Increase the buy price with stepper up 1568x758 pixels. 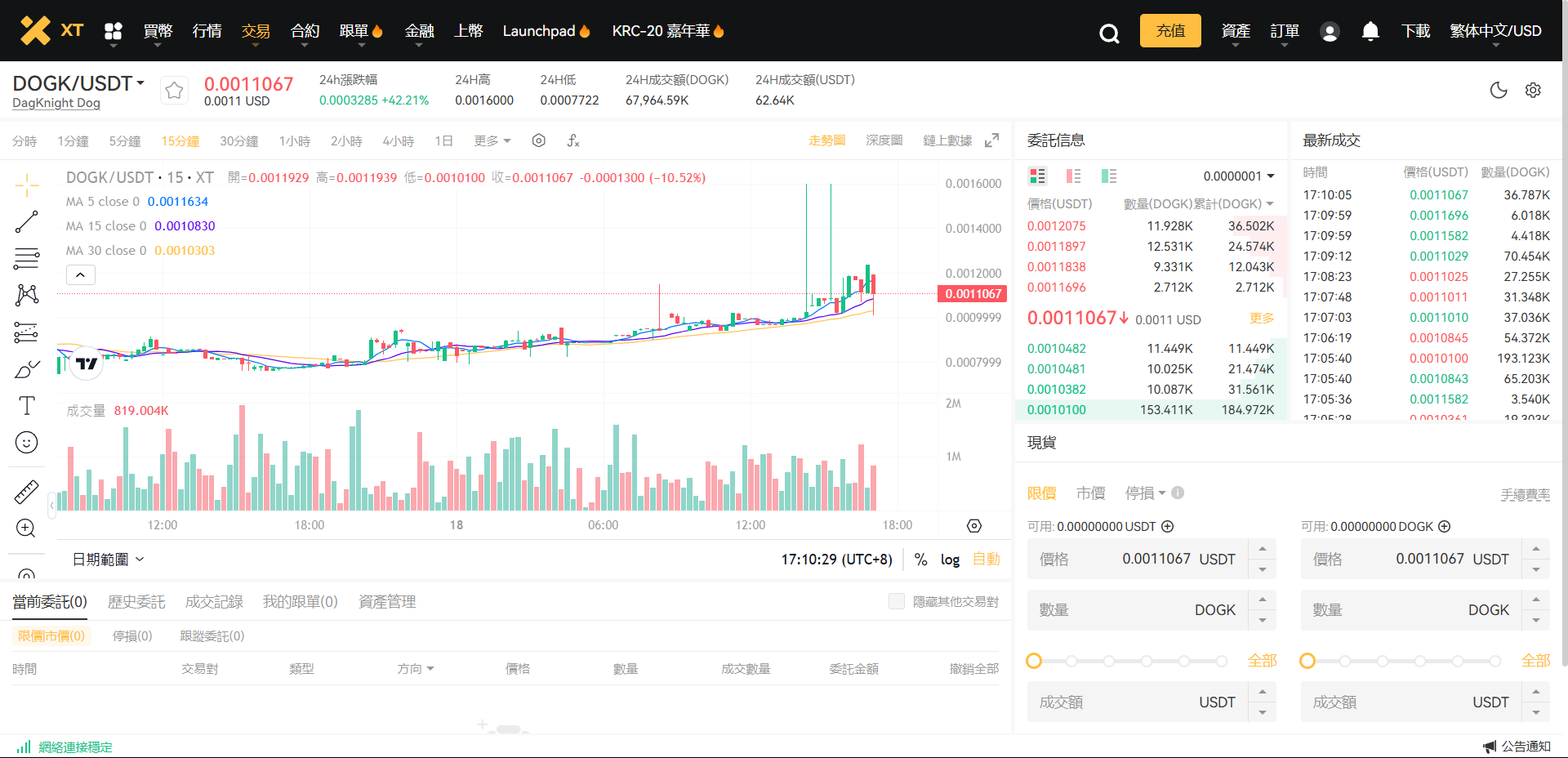[1263, 549]
